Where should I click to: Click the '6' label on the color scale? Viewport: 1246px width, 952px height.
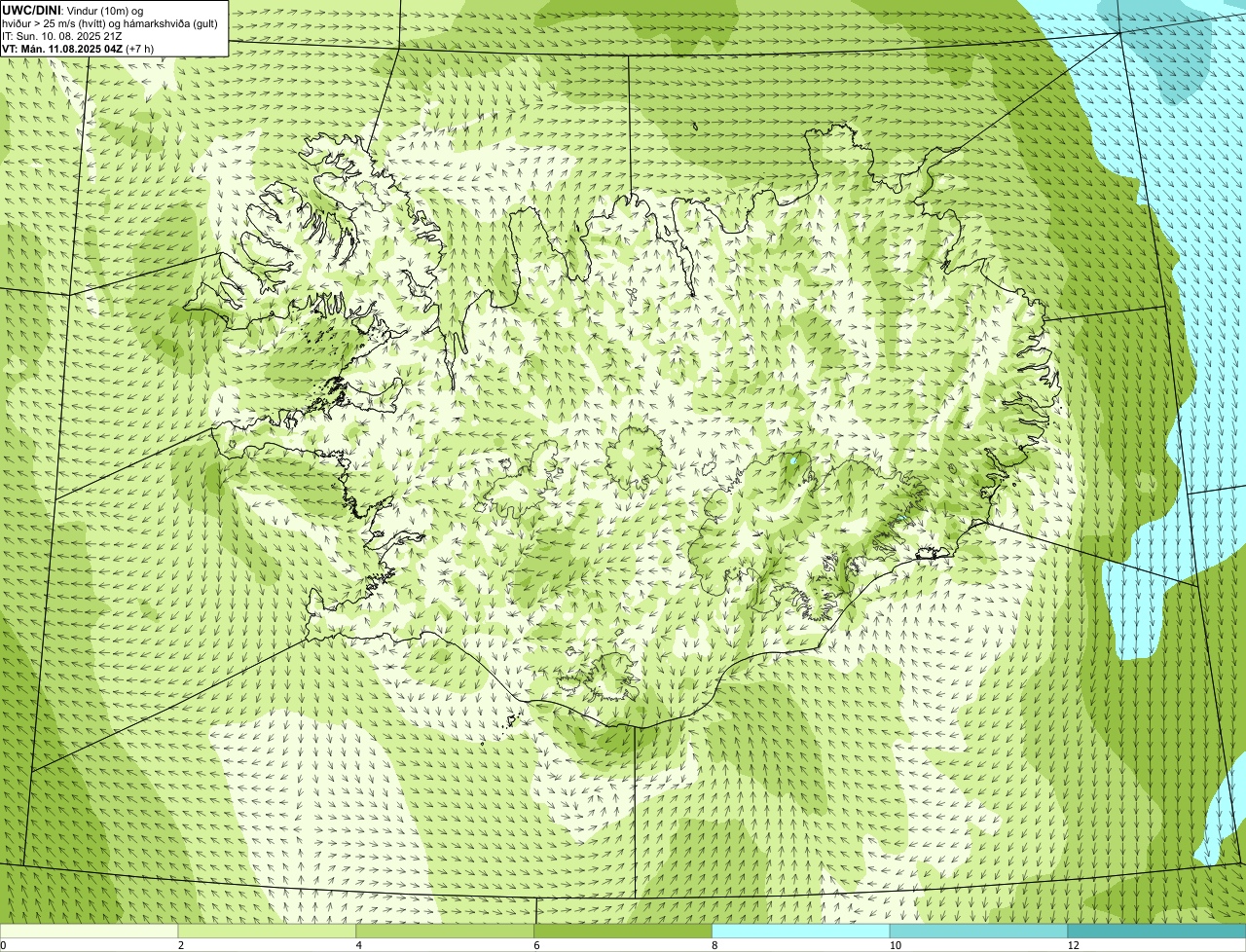click(x=536, y=945)
